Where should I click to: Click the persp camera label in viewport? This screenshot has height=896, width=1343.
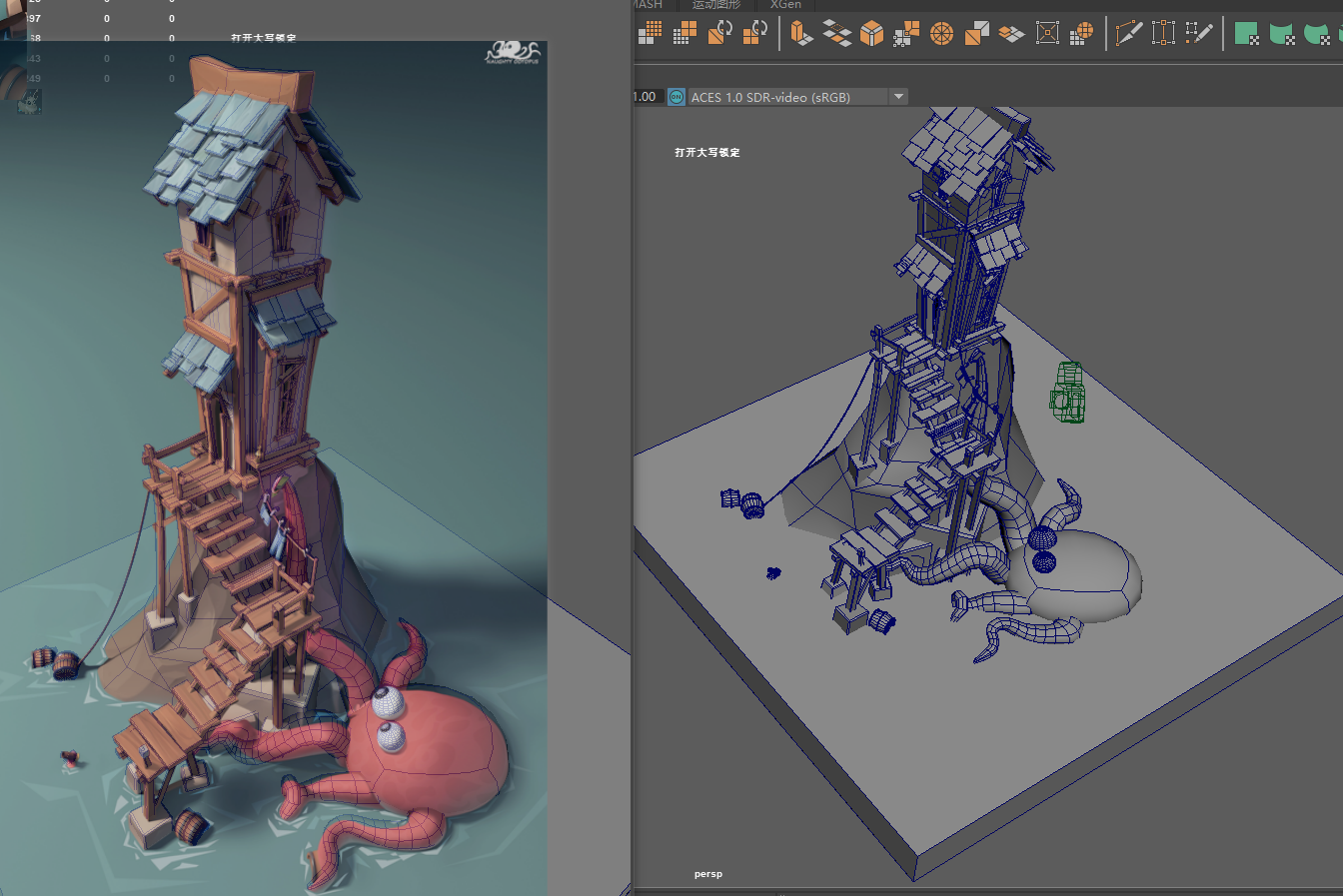click(x=708, y=874)
